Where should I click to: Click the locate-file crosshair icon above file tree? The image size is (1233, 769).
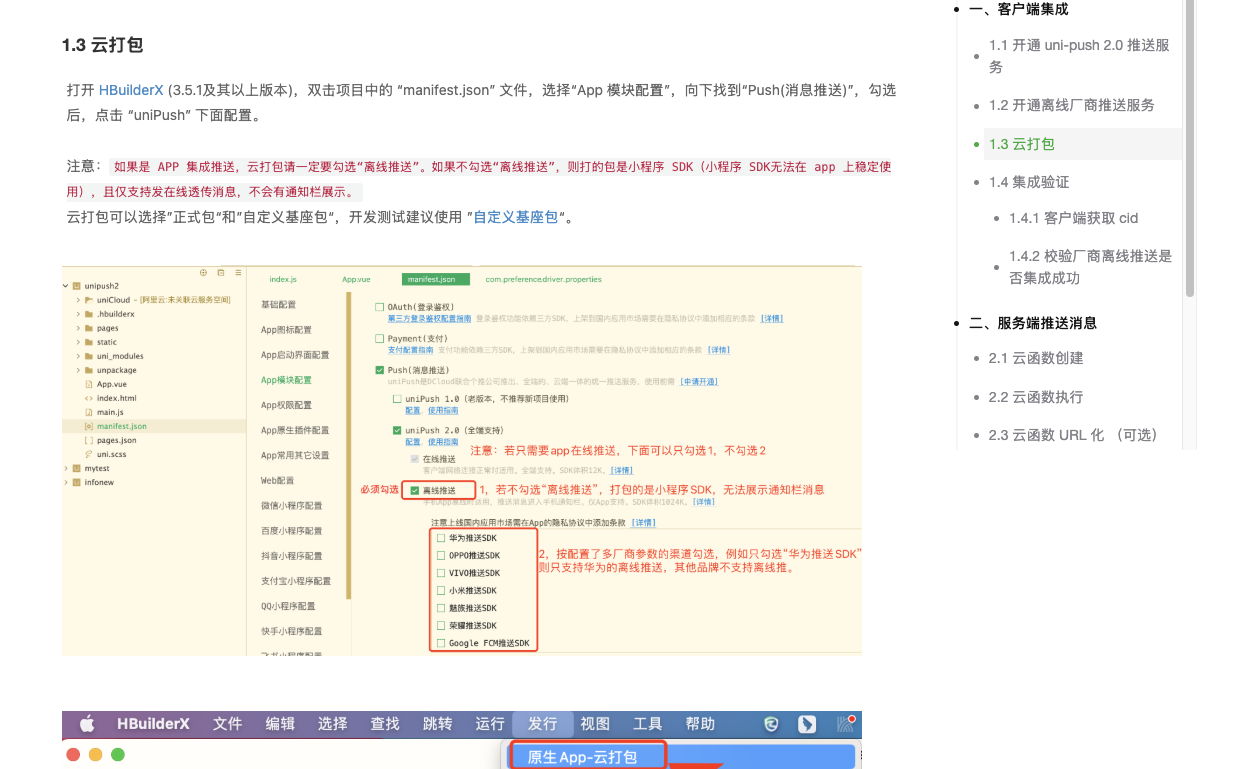204,272
